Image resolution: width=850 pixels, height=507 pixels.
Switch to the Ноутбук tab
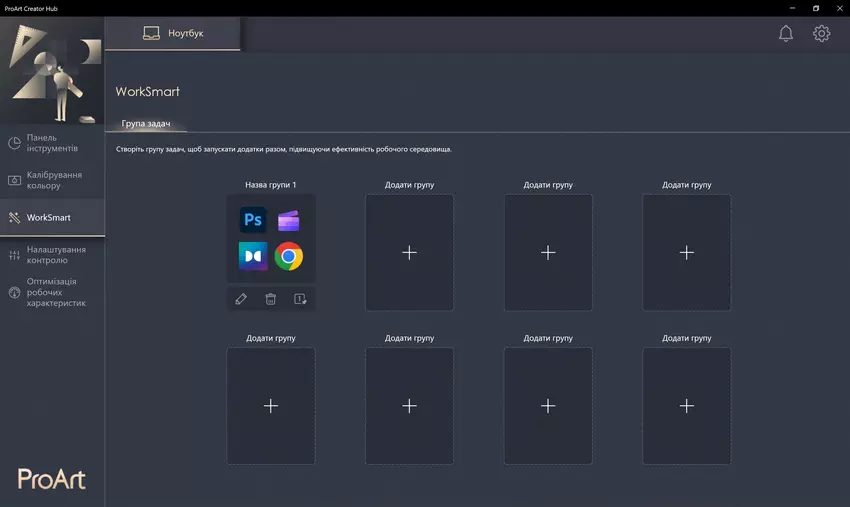173,34
